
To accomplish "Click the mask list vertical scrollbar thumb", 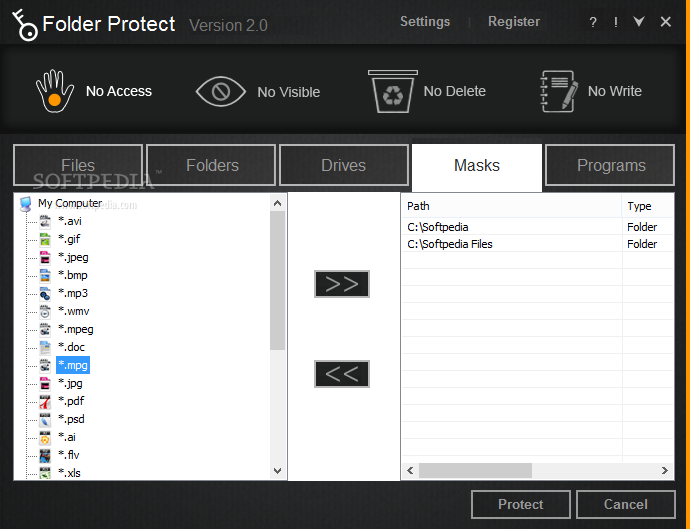I will (x=277, y=280).
